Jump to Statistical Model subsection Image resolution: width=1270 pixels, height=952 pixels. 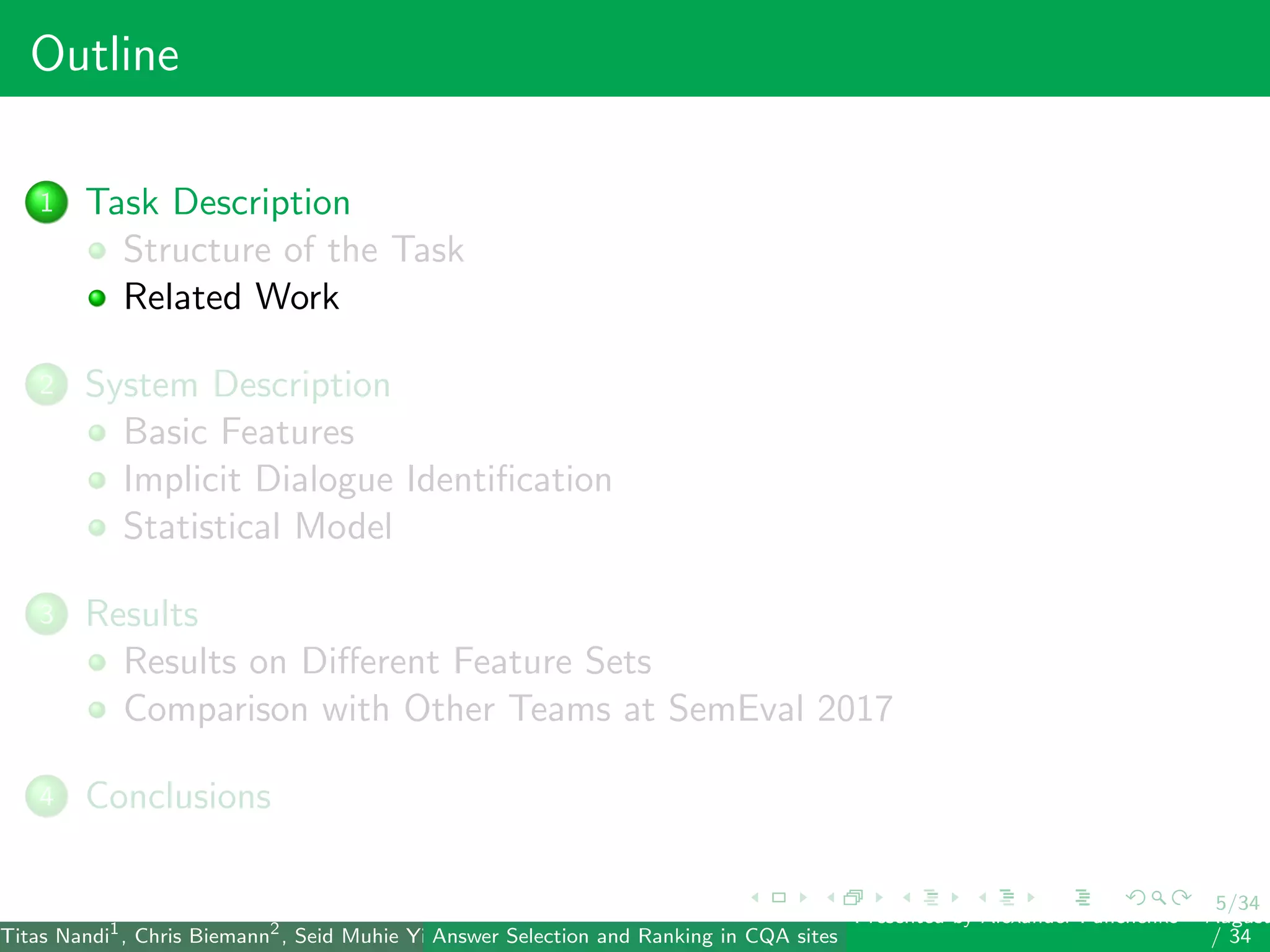click(x=258, y=526)
